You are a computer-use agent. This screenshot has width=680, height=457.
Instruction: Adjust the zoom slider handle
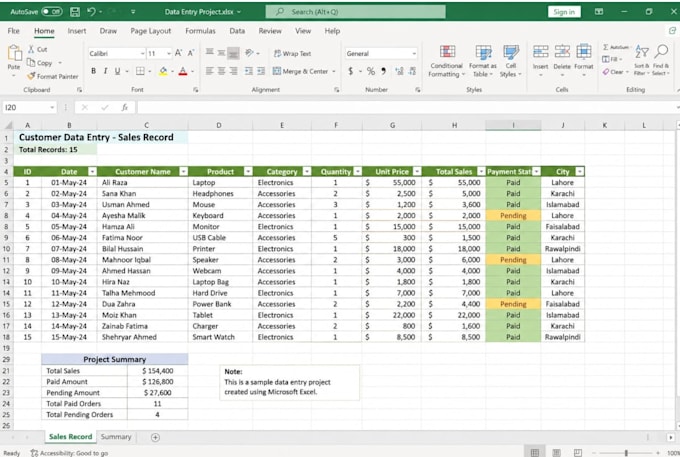(x=626, y=453)
